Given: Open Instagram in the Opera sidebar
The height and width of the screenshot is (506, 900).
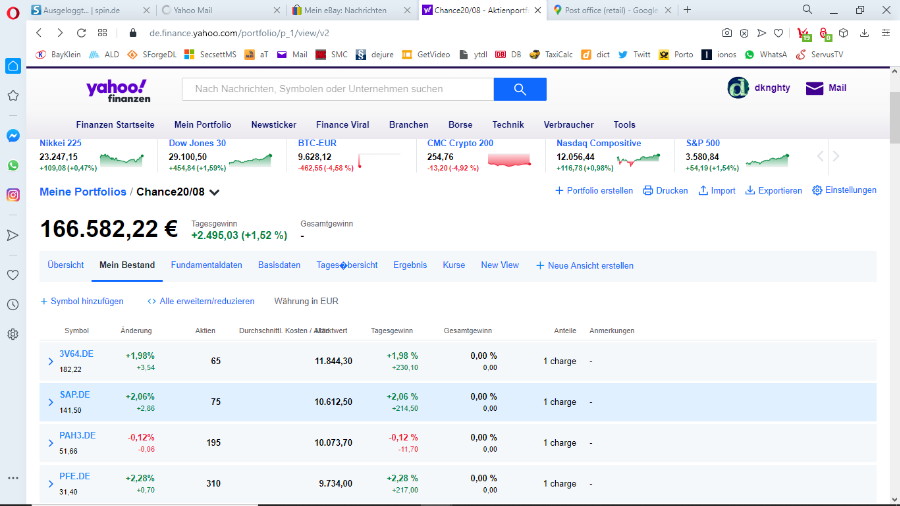Looking at the screenshot, I should pyautogui.click(x=13, y=195).
